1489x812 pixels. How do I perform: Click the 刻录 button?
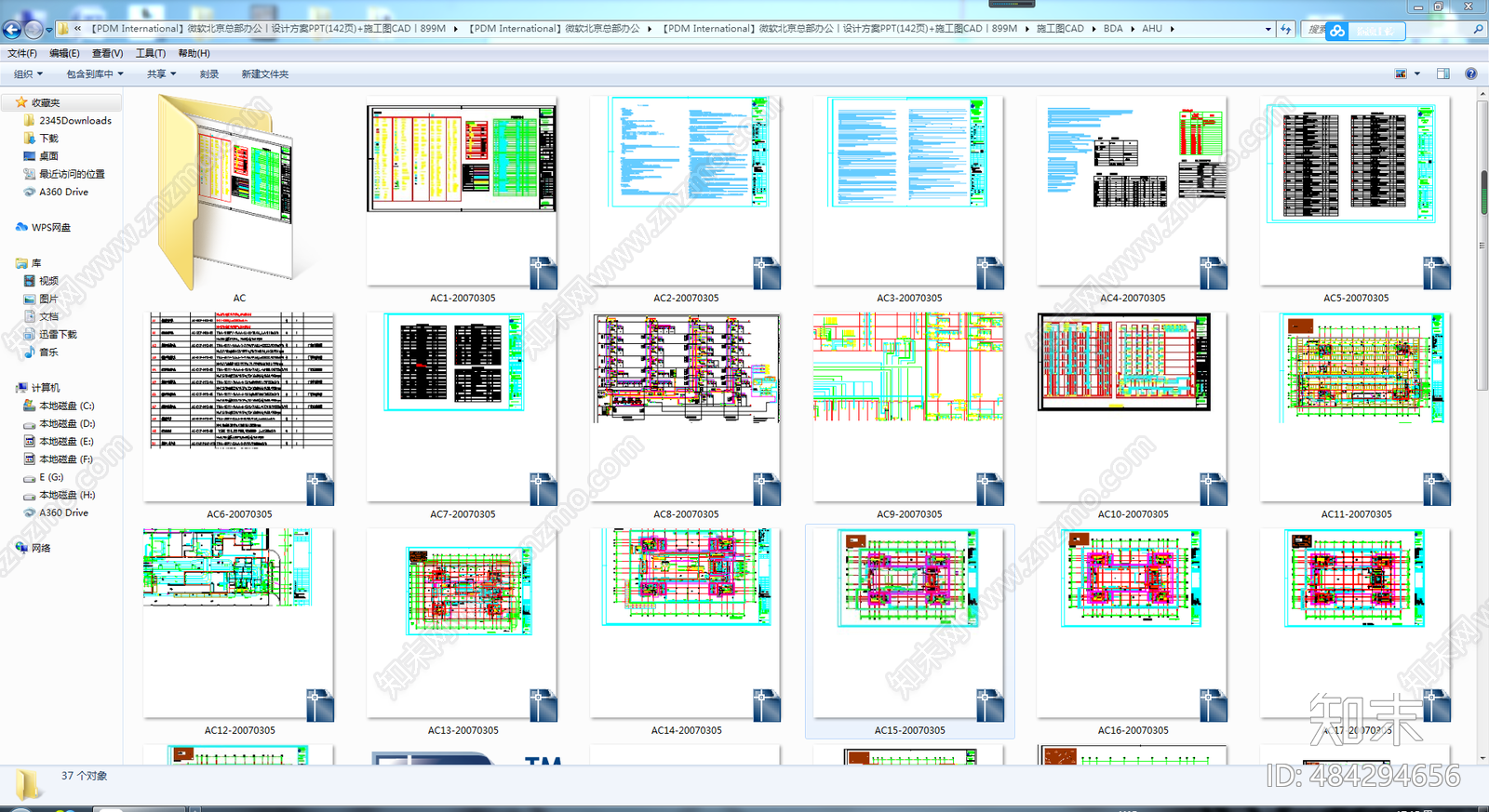click(x=209, y=73)
